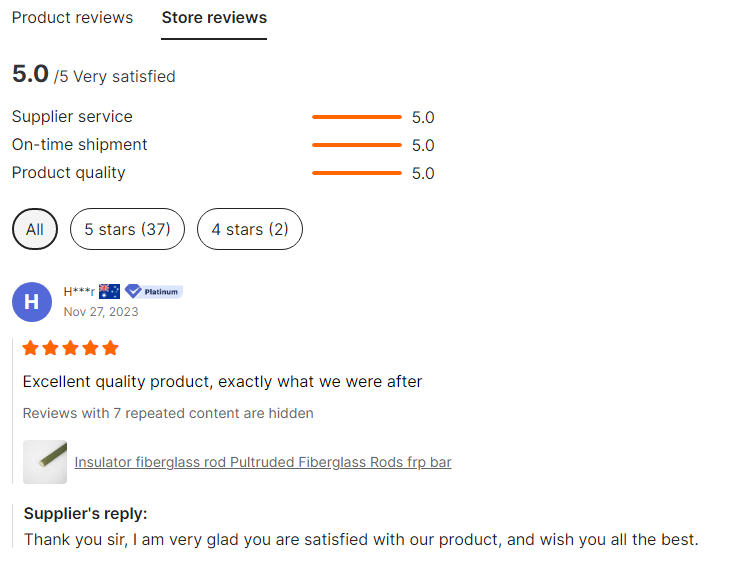Image resolution: width=729 pixels, height=562 pixels.
Task: Select the Store reviews tab
Action: [214, 18]
